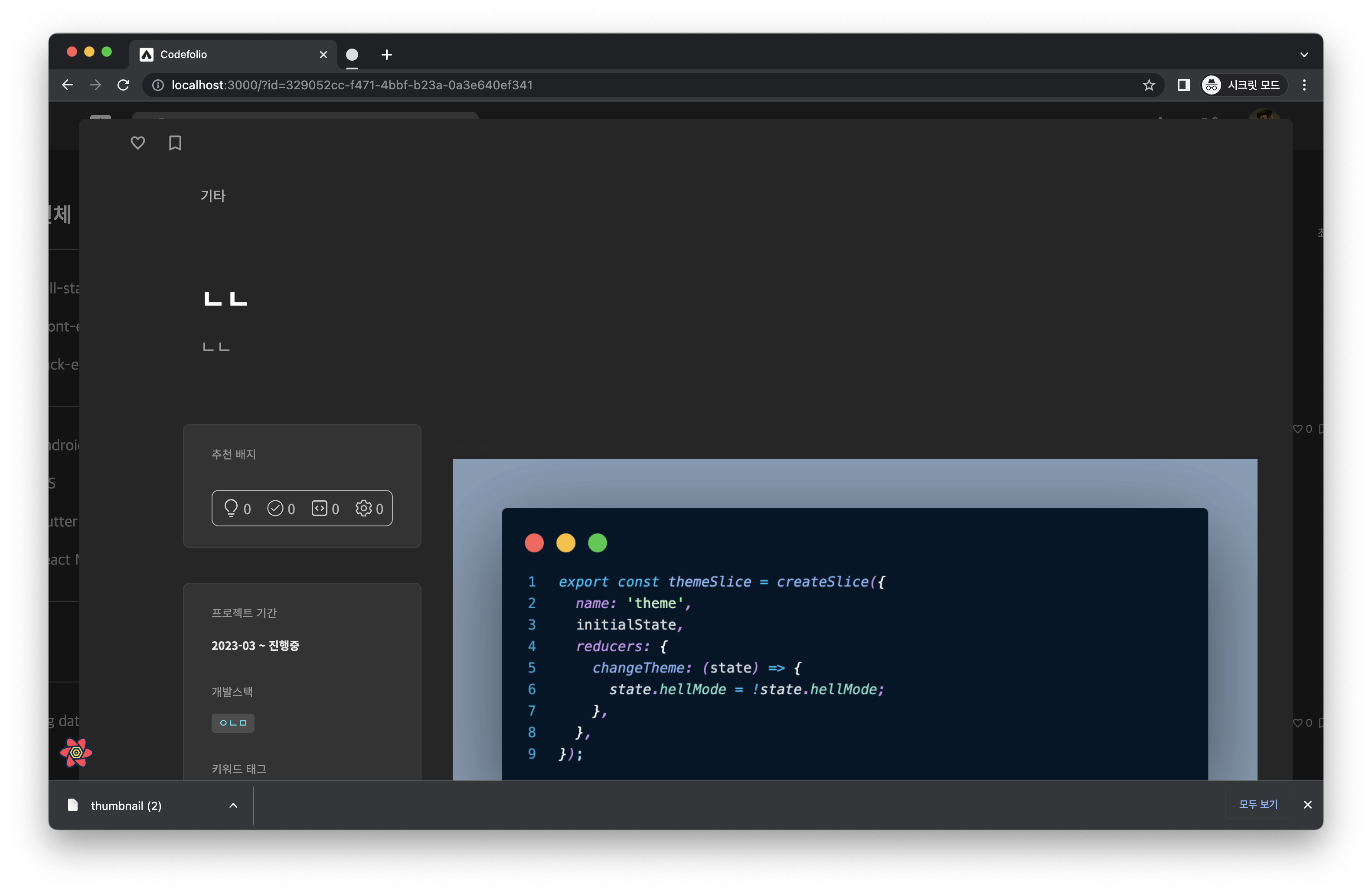This screenshot has height=894, width=1372.
Task: Open the side panel icon next to bookmarks
Action: 1184,85
